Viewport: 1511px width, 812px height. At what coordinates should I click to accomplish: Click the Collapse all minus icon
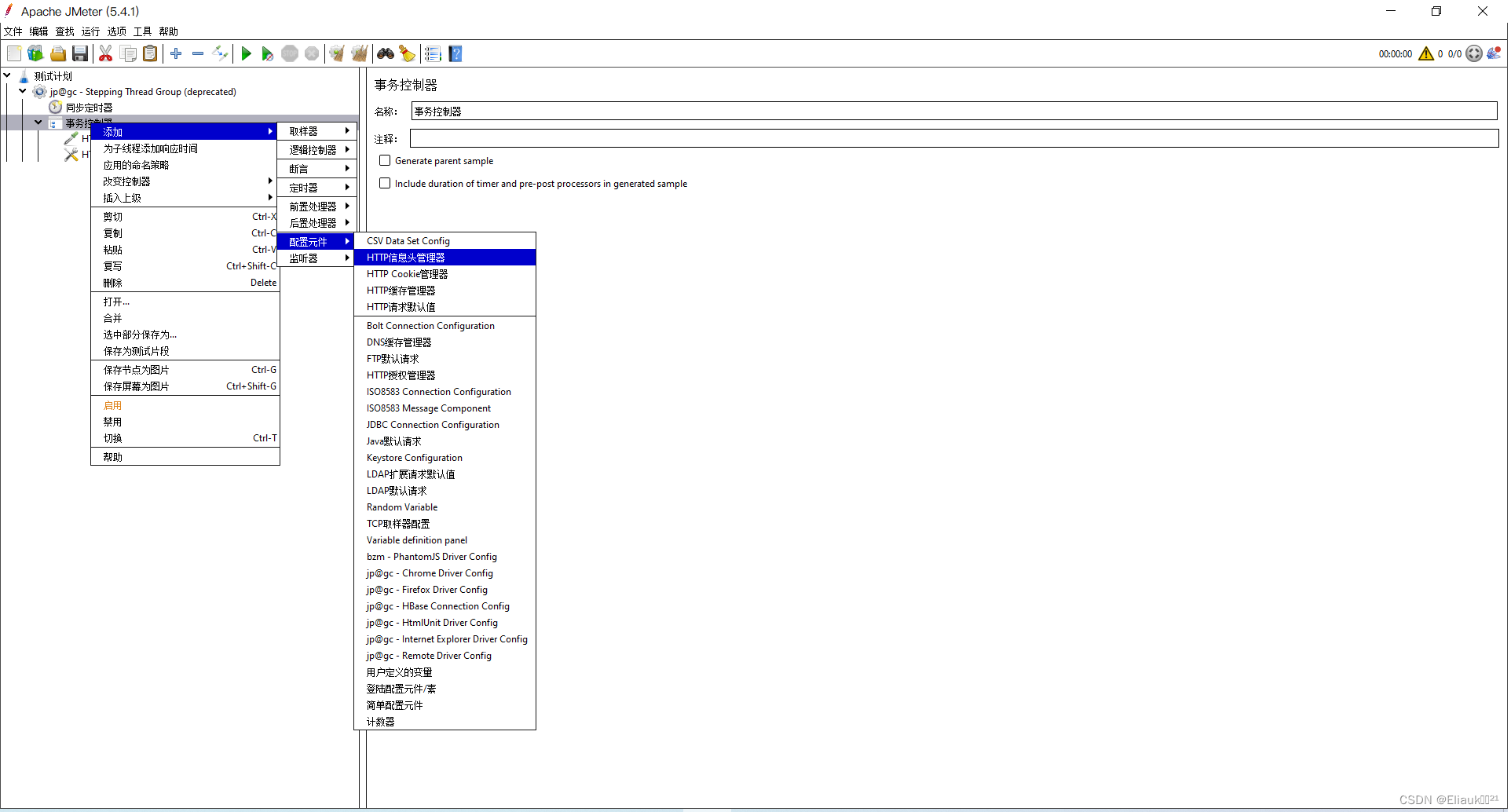[198, 53]
